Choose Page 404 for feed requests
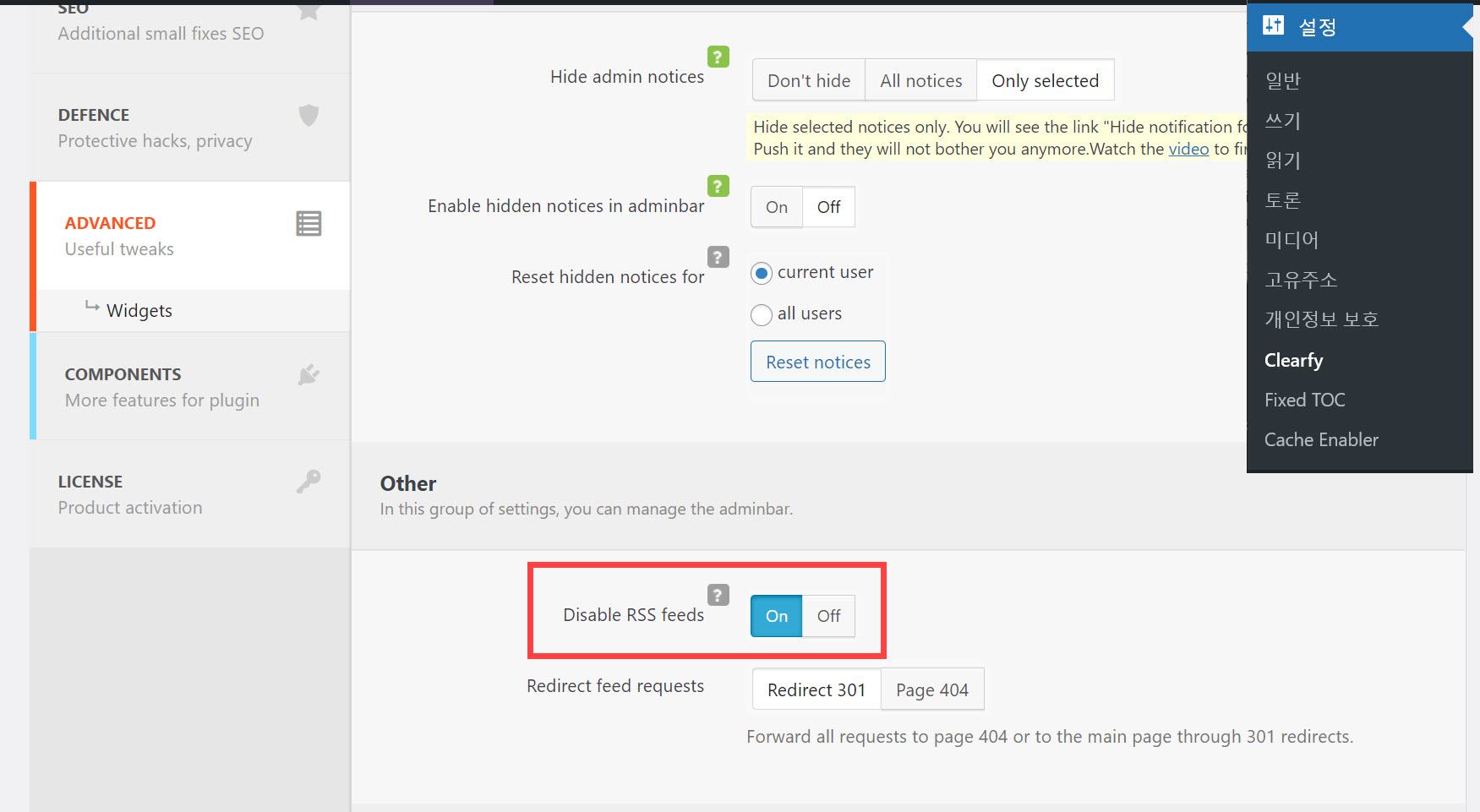The image size is (1480, 812). (932, 689)
